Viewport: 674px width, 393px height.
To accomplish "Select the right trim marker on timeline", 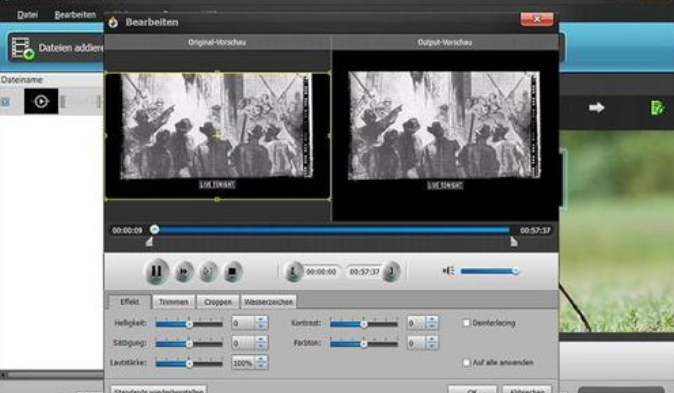I will [x=514, y=242].
